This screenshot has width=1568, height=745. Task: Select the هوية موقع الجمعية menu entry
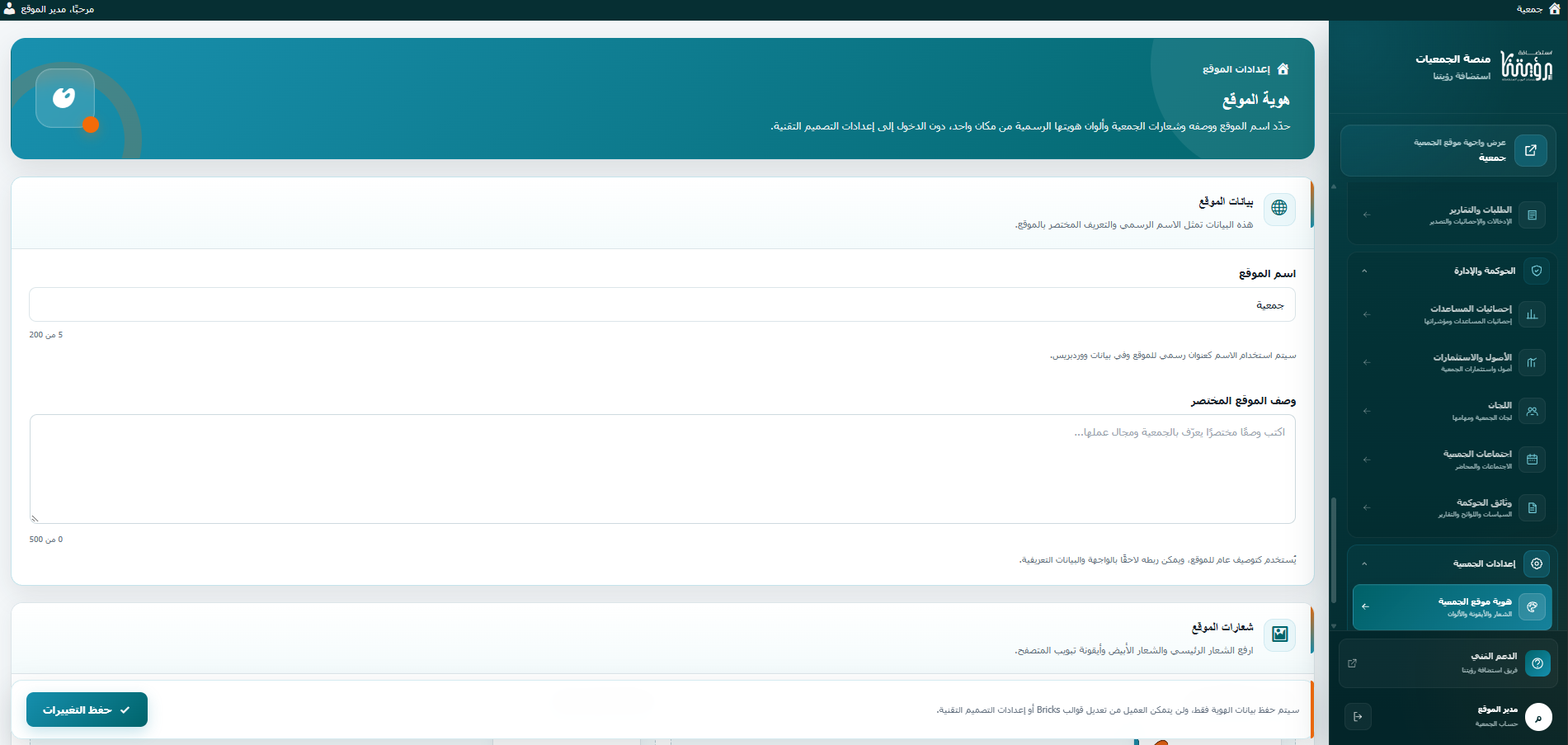1453,607
